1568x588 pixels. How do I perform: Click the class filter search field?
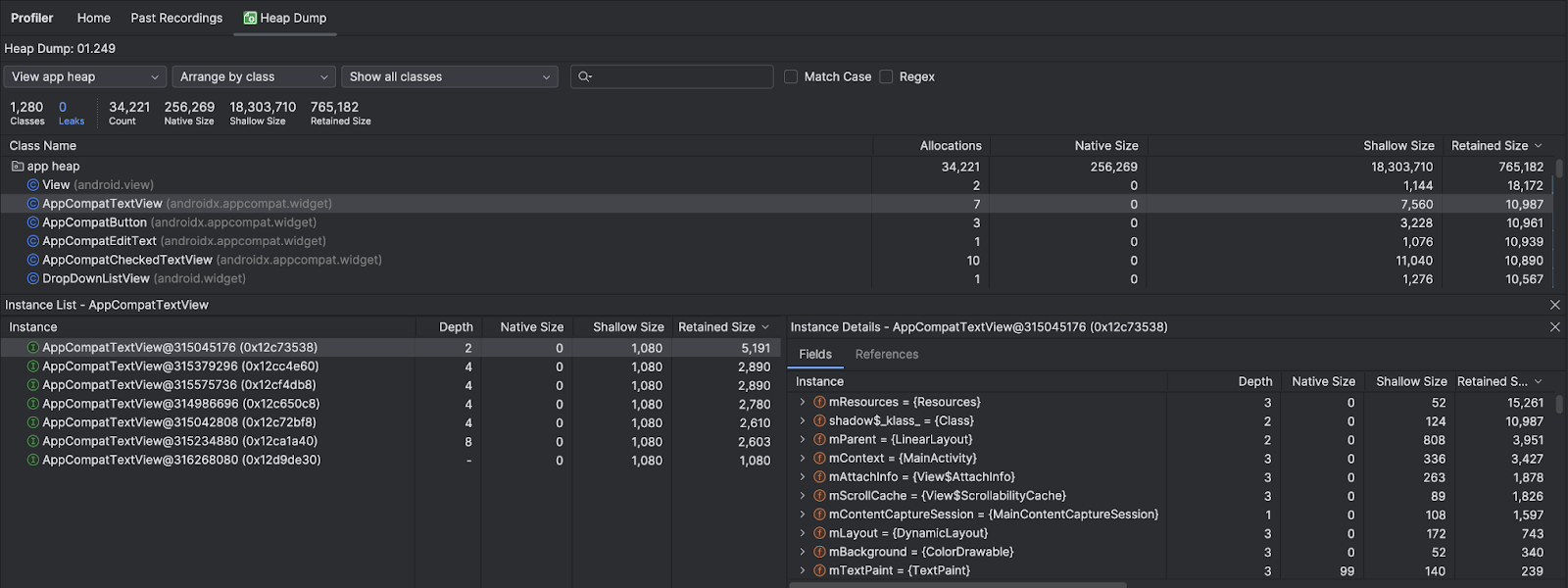(681, 76)
